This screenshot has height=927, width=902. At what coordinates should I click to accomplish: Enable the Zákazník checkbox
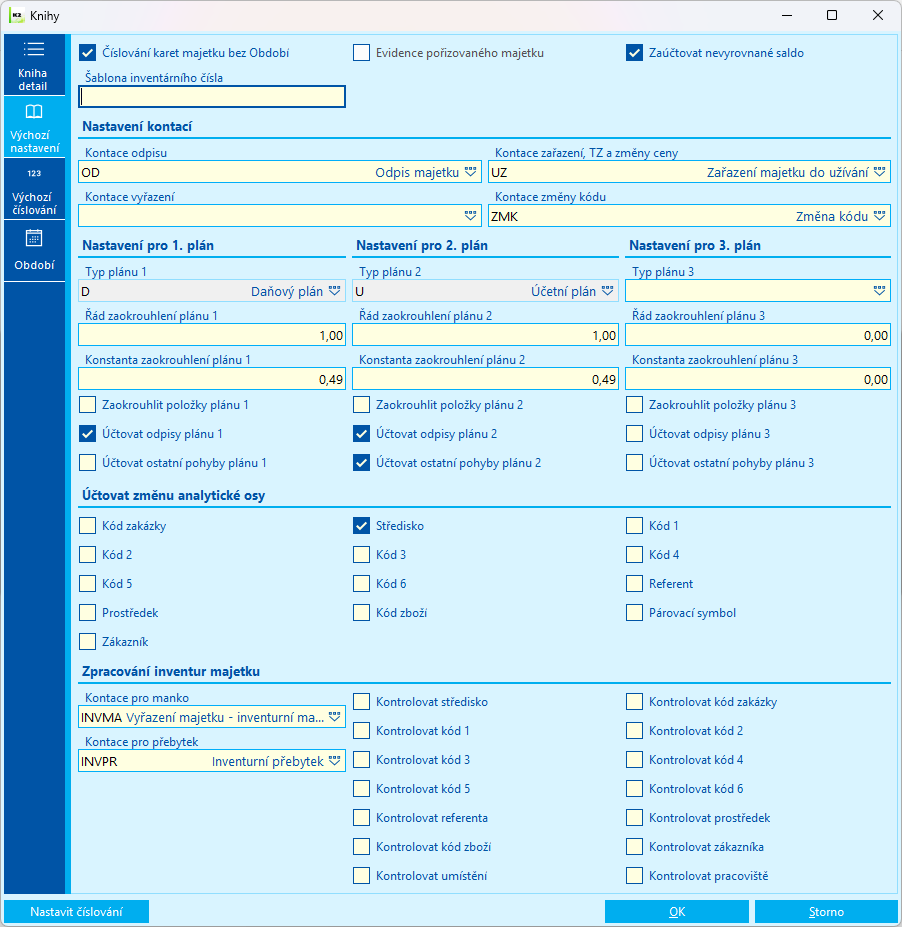tap(87, 641)
